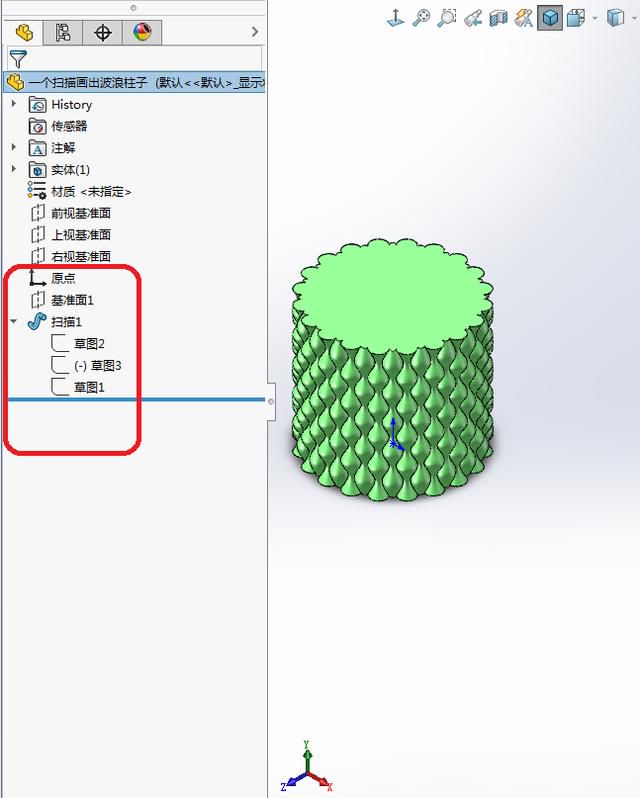Click the 材质 material icon
The width and height of the screenshot is (640, 798).
[37, 191]
